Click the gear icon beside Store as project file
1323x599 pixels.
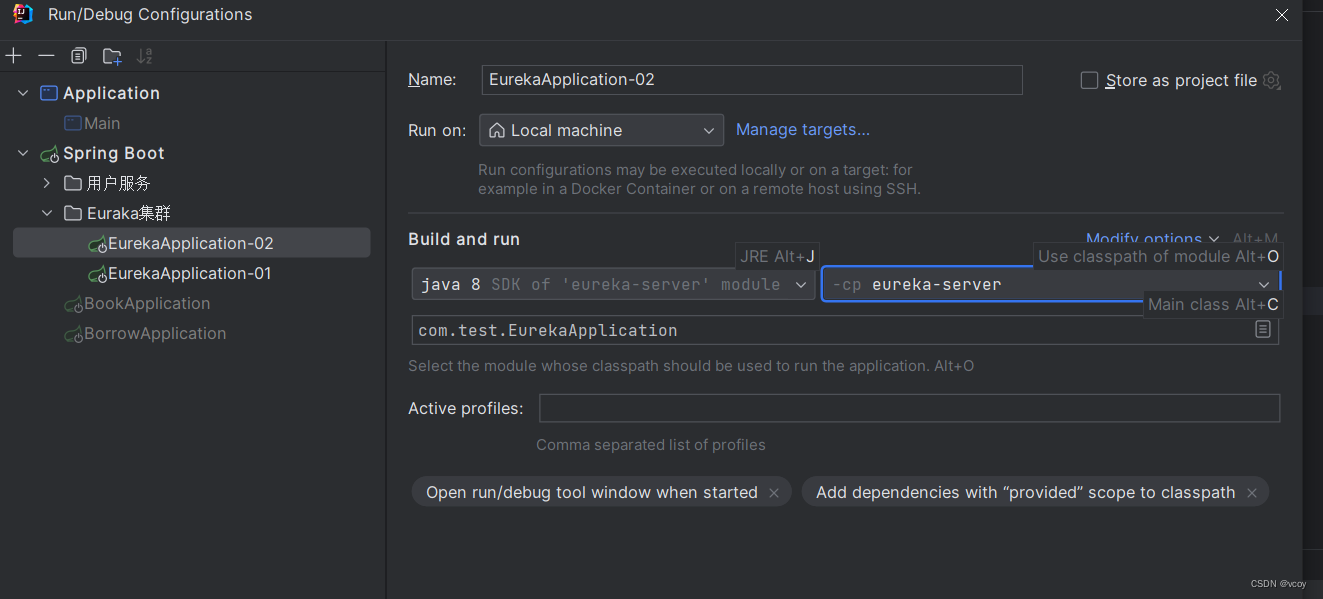(x=1271, y=80)
